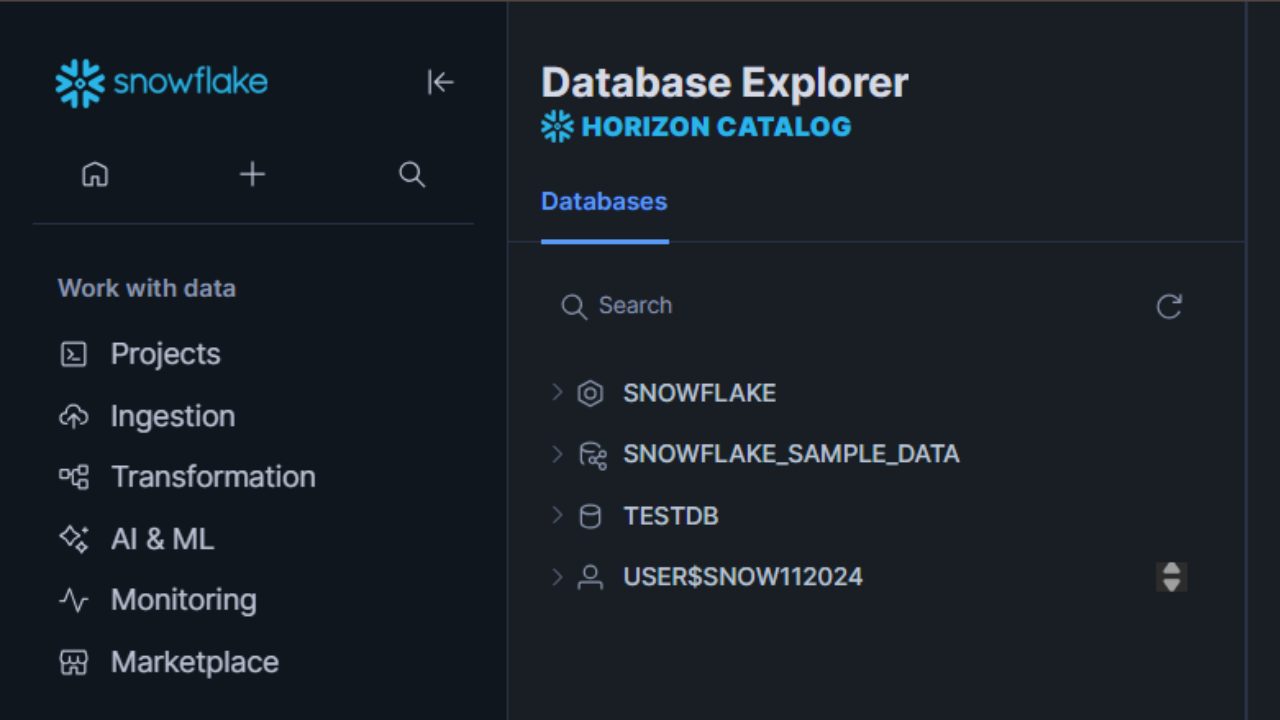
Task: Click the search magnifier in the top navigation
Action: [411, 174]
